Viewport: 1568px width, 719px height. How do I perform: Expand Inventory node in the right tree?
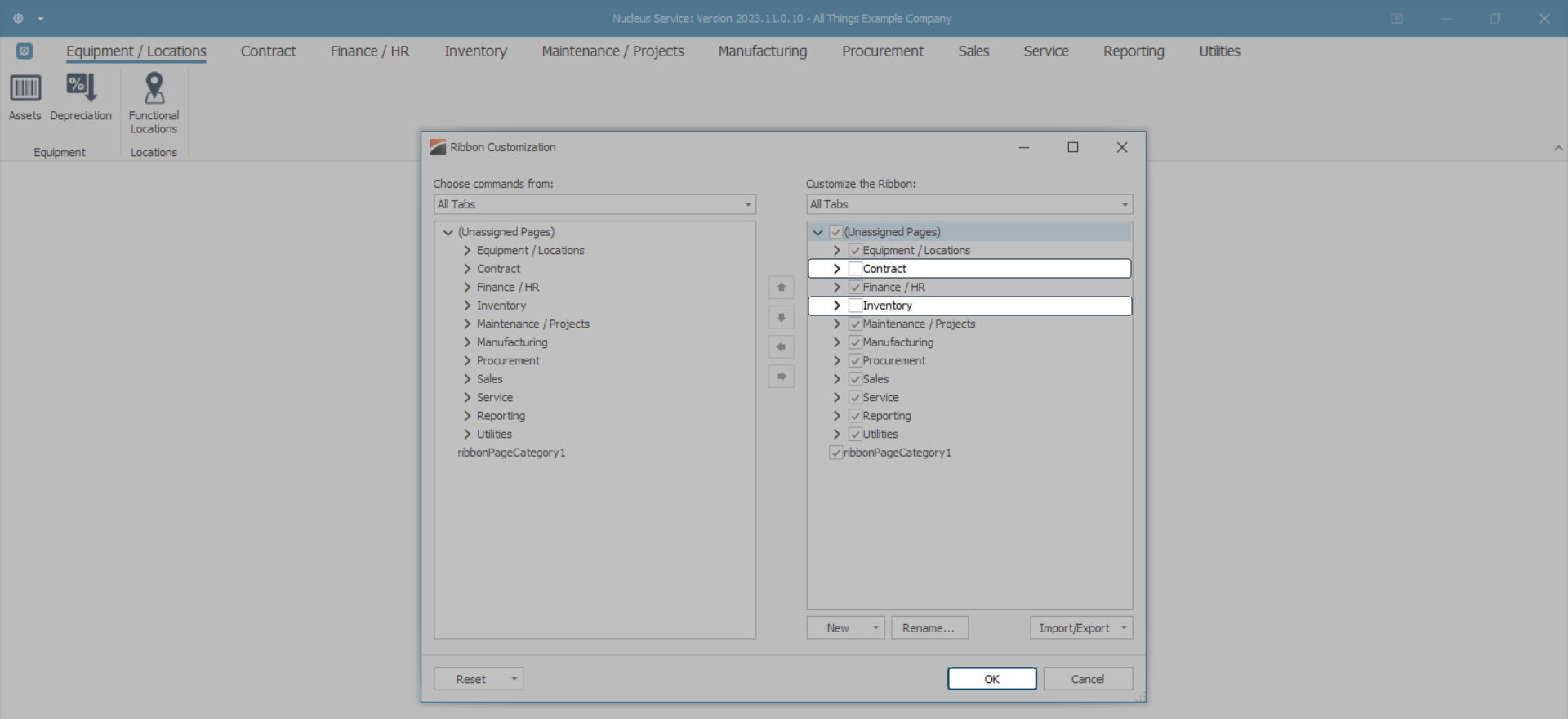click(836, 306)
